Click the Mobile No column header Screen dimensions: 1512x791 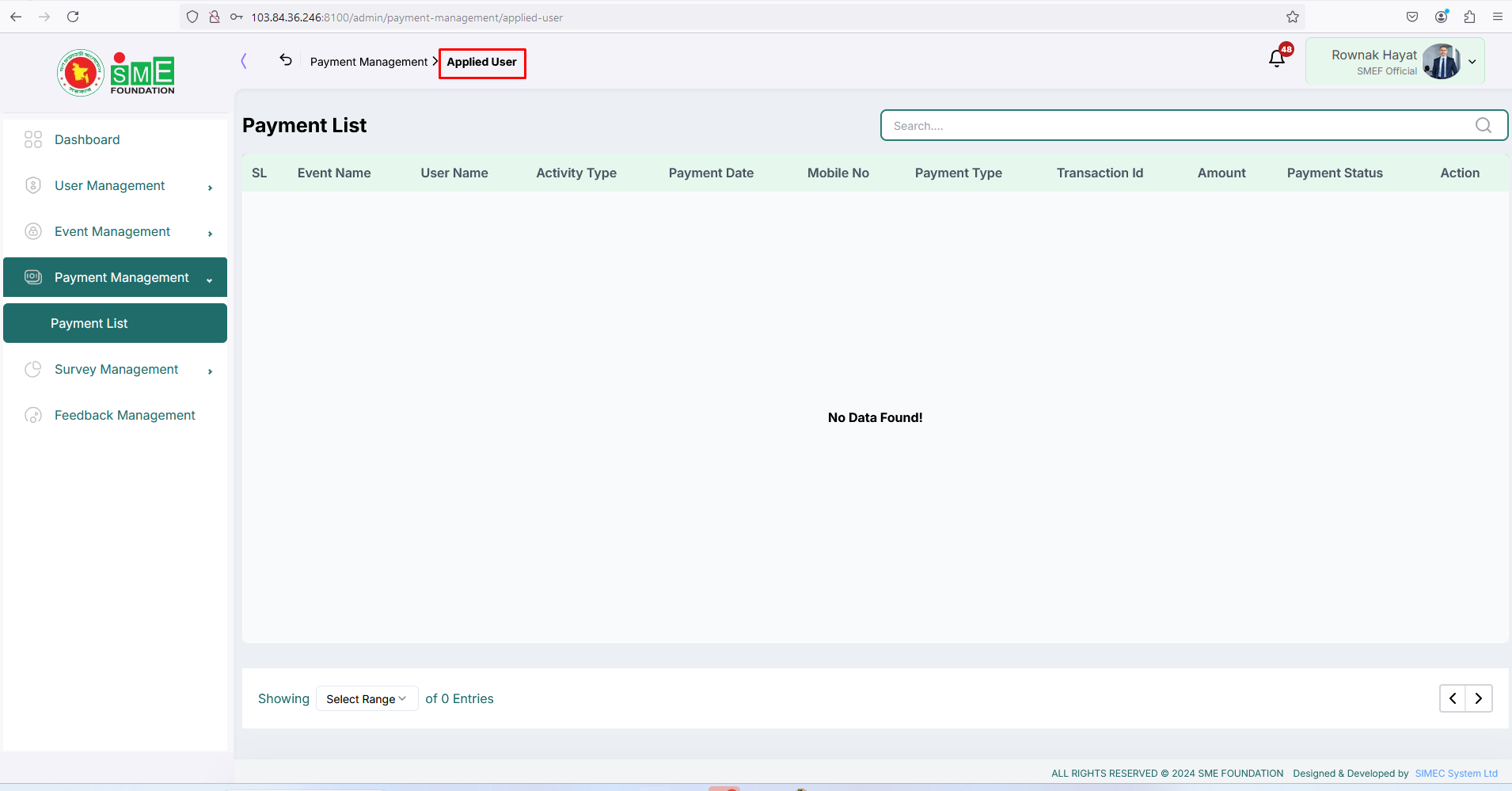coord(838,173)
